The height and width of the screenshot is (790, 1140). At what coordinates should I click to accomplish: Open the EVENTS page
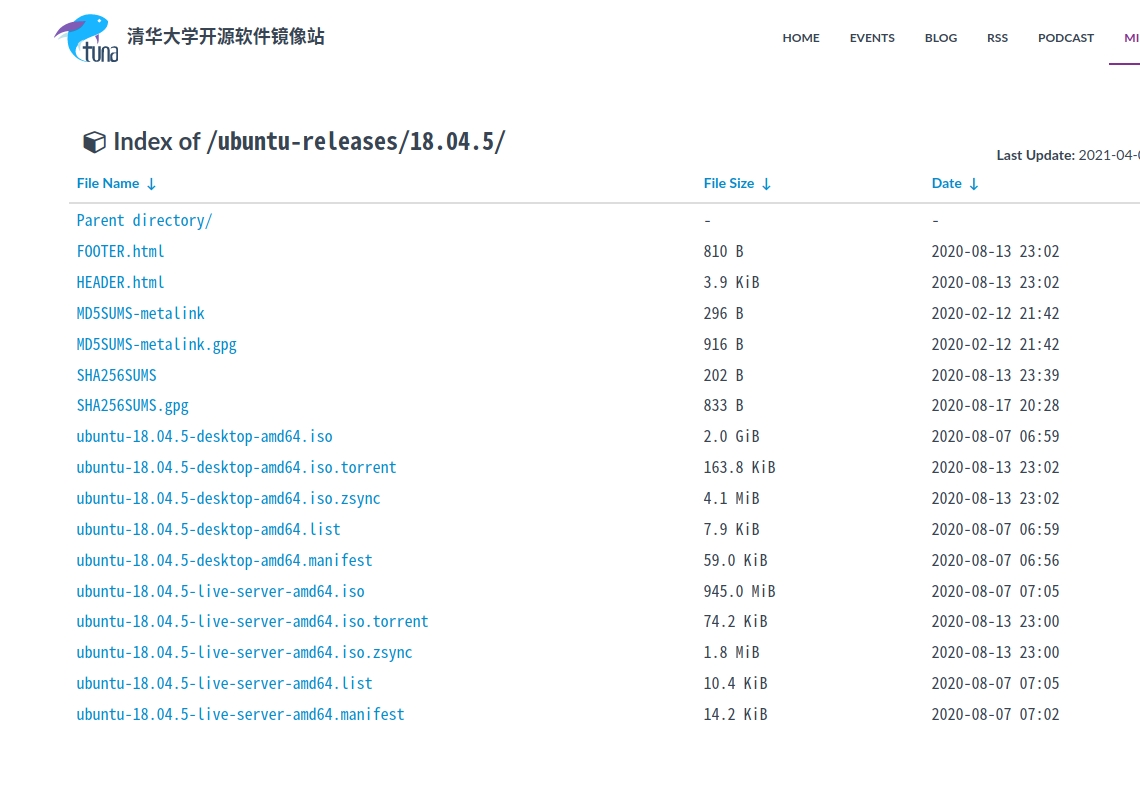point(871,38)
